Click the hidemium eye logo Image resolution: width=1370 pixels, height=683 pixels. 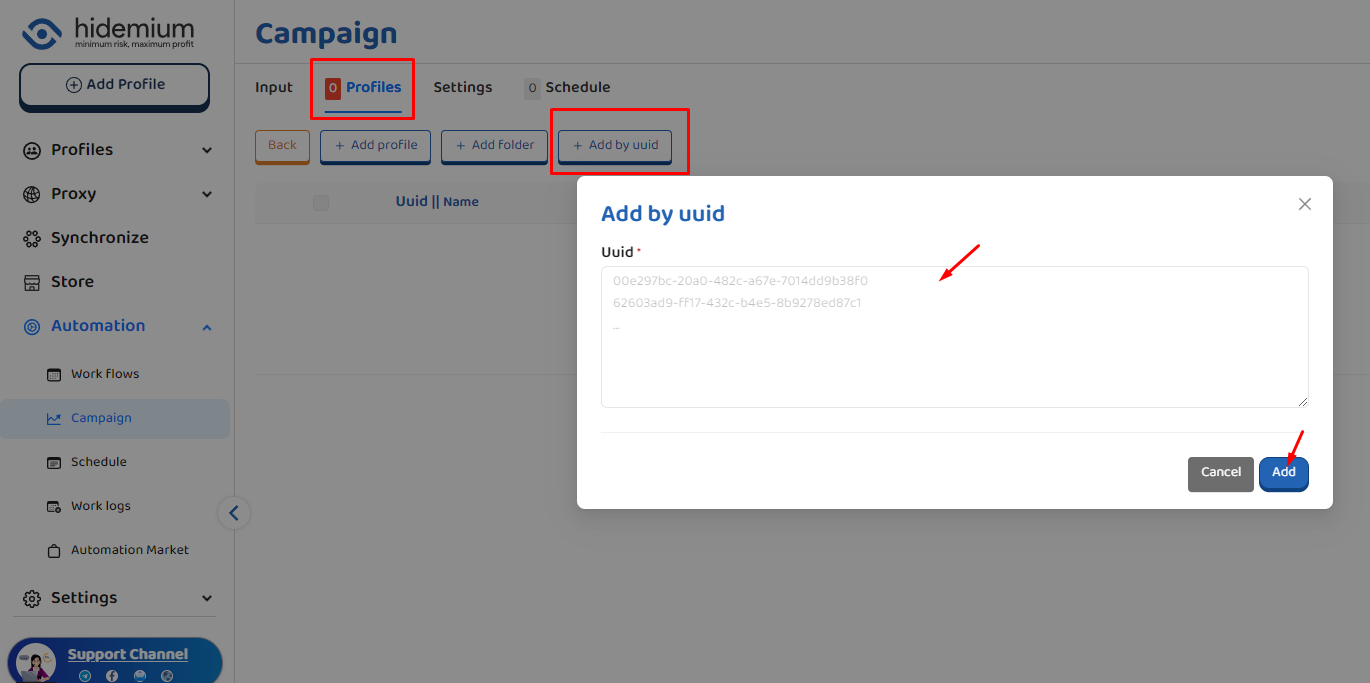point(42,33)
